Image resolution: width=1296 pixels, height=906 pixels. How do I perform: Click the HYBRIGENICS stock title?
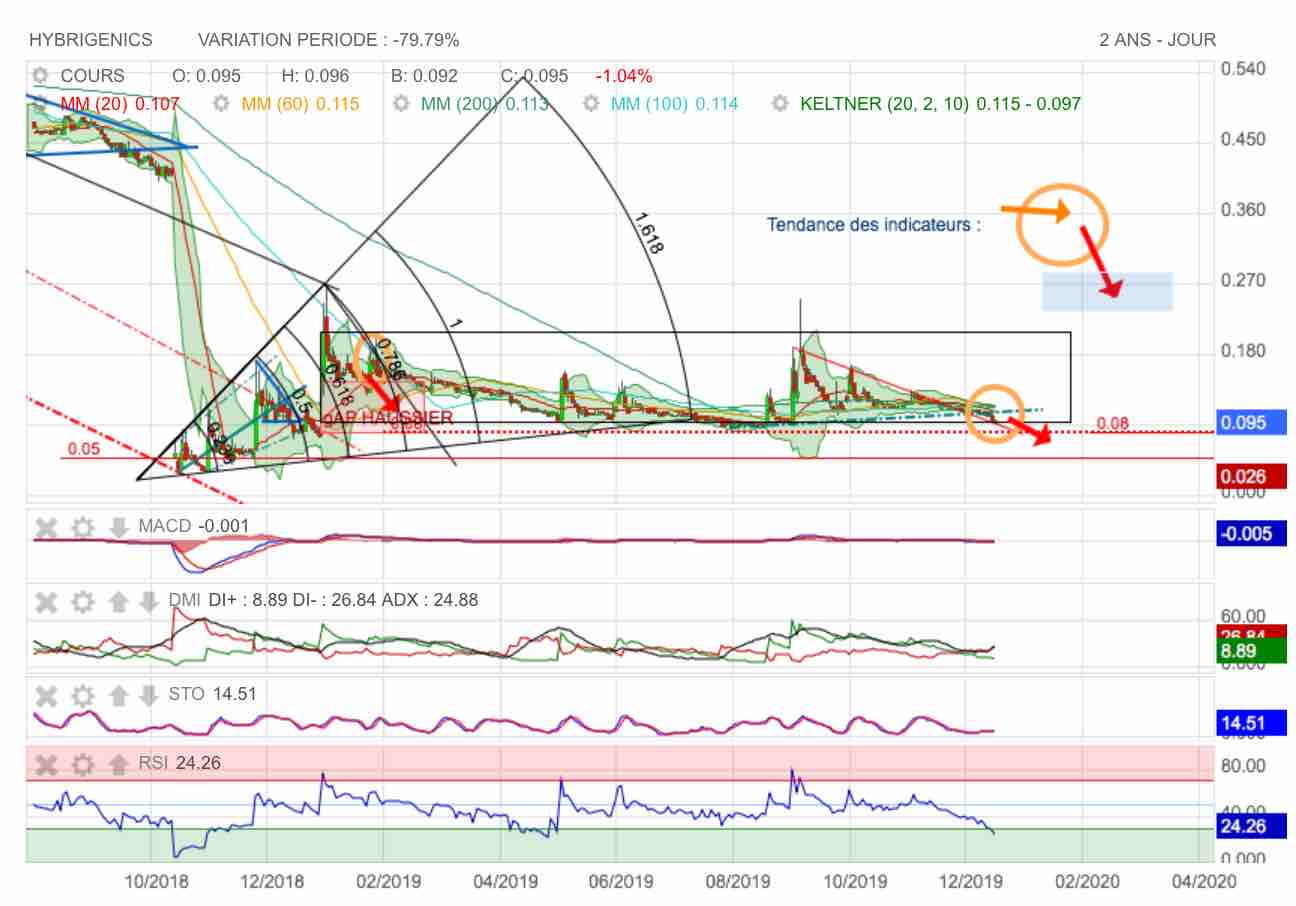click(91, 40)
